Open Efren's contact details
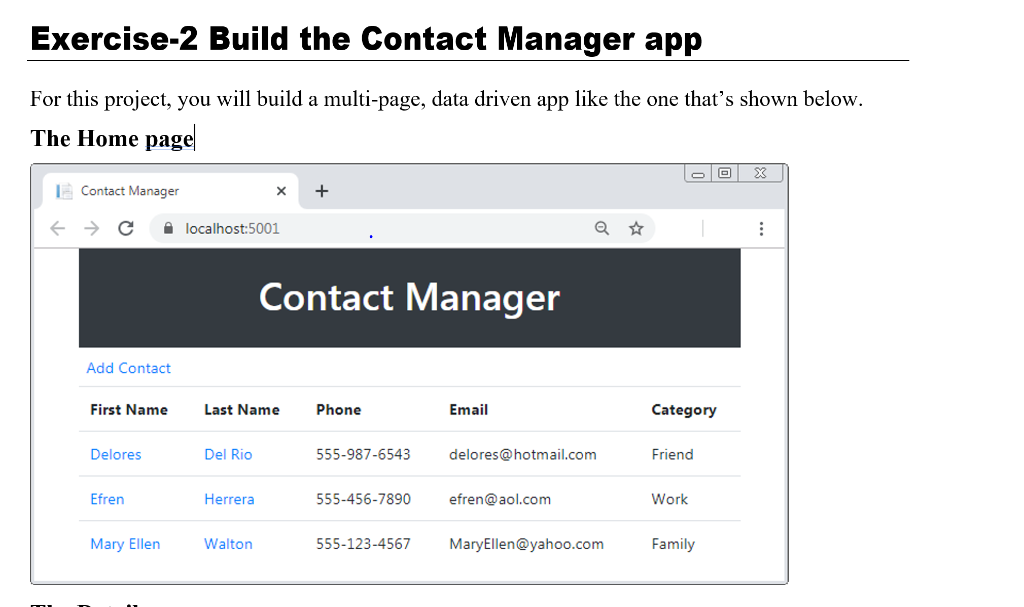The image size is (1024, 607). click(x=107, y=499)
